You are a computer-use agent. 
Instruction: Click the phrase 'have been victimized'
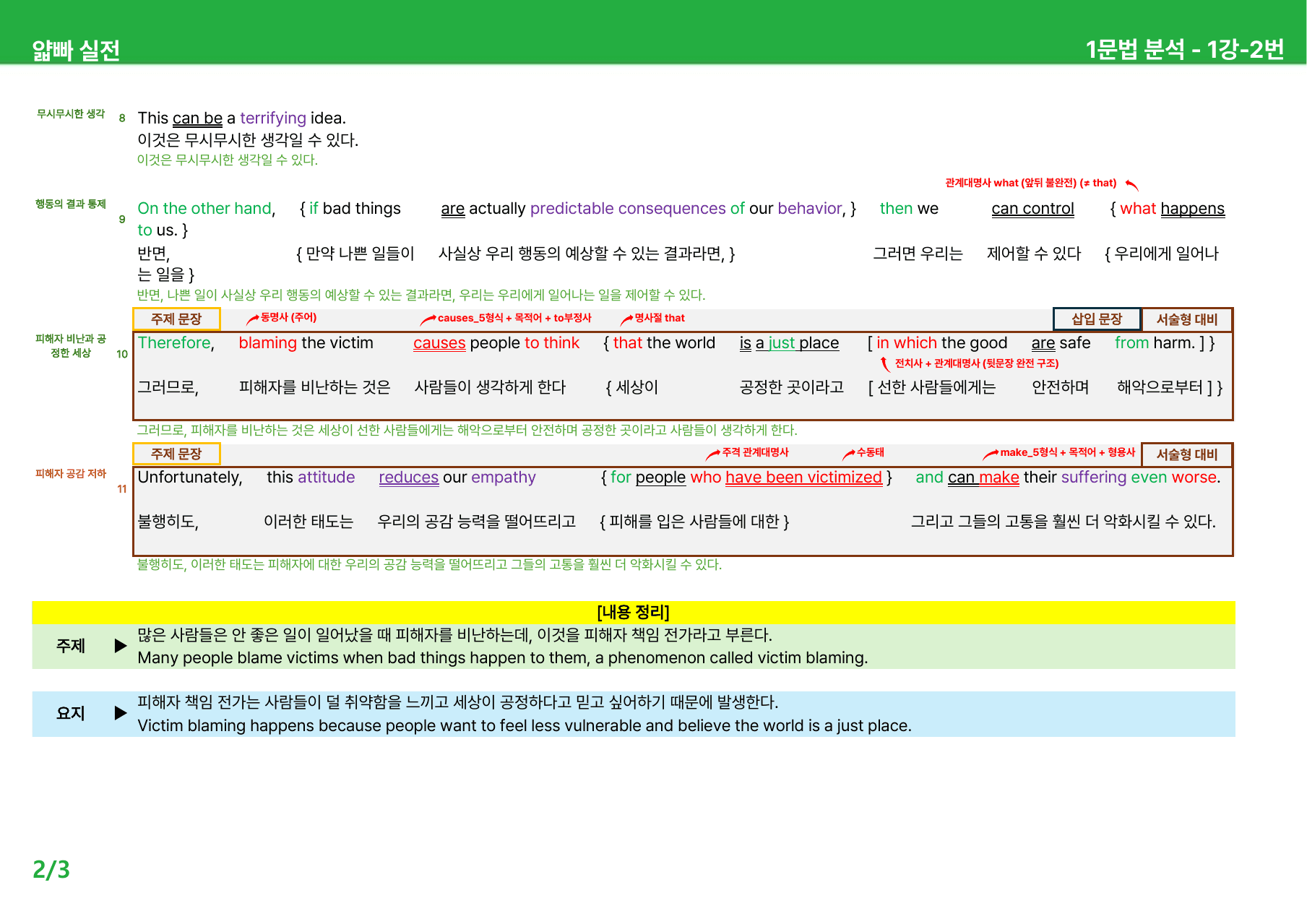tap(803, 477)
